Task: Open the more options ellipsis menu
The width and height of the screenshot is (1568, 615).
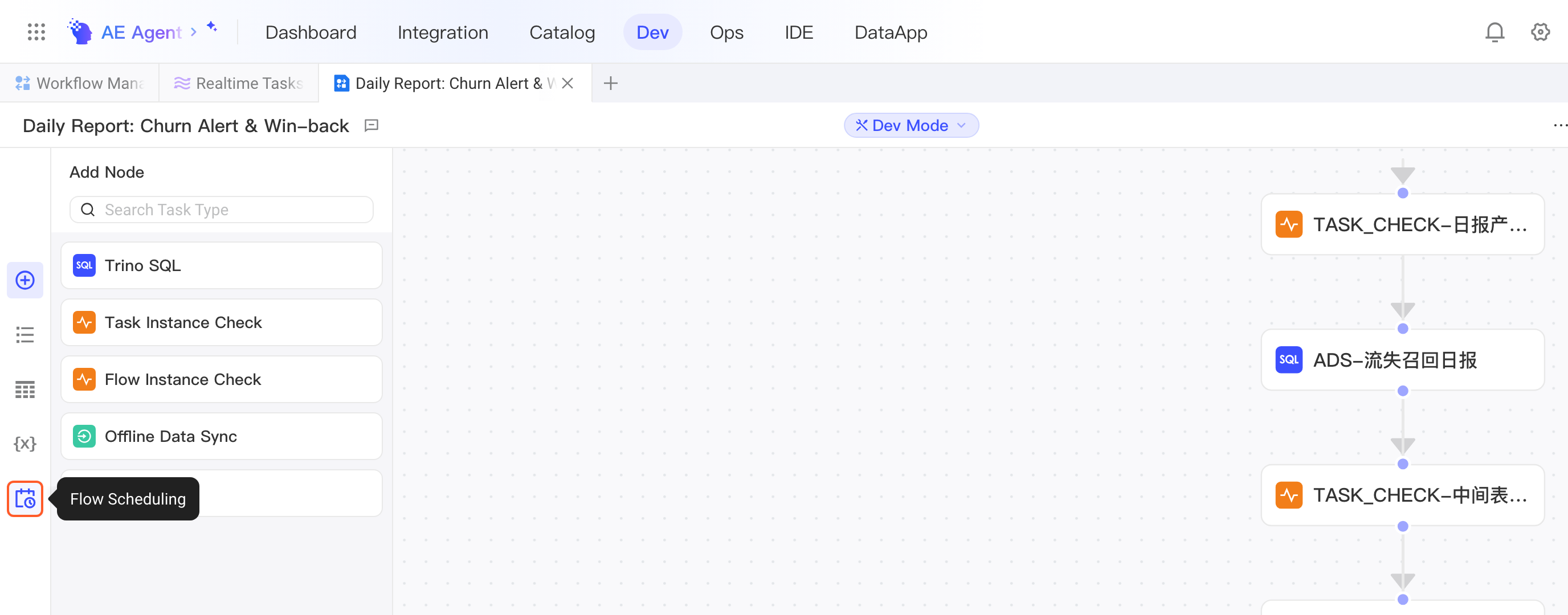Action: click(x=1559, y=125)
